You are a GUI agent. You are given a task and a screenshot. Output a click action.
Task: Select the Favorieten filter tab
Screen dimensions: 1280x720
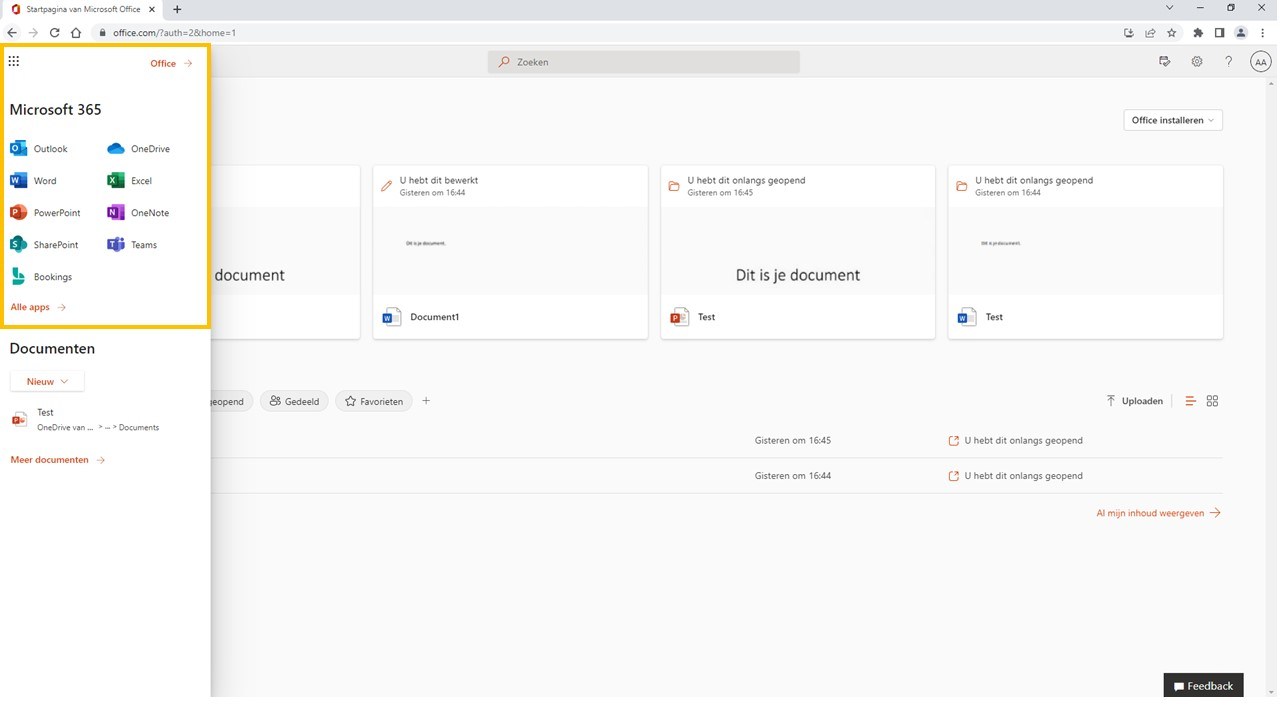373,401
